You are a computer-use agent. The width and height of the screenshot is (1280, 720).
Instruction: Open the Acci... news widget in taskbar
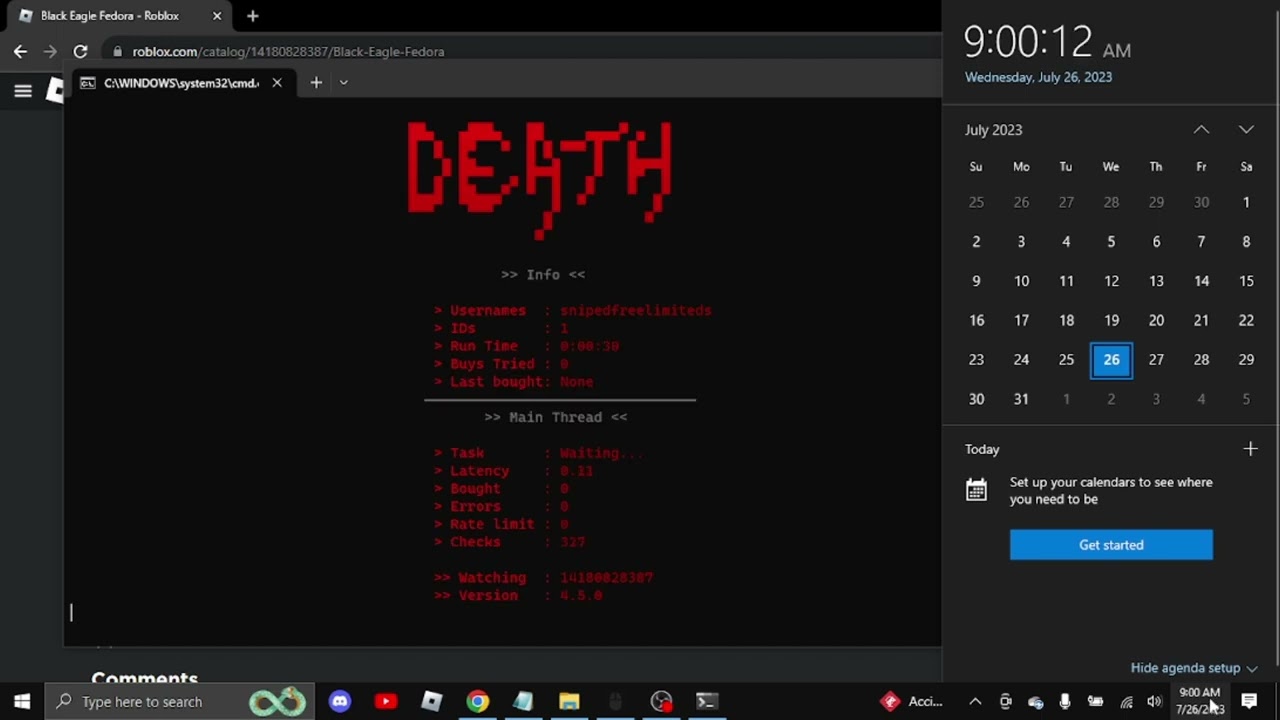pos(912,702)
